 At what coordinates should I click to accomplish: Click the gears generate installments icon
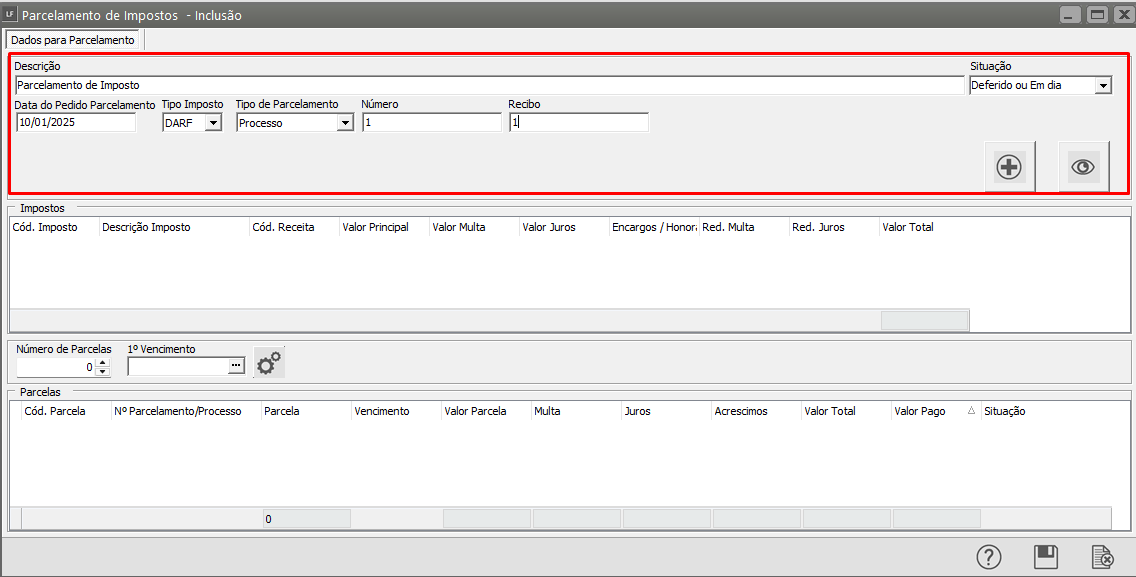(269, 364)
